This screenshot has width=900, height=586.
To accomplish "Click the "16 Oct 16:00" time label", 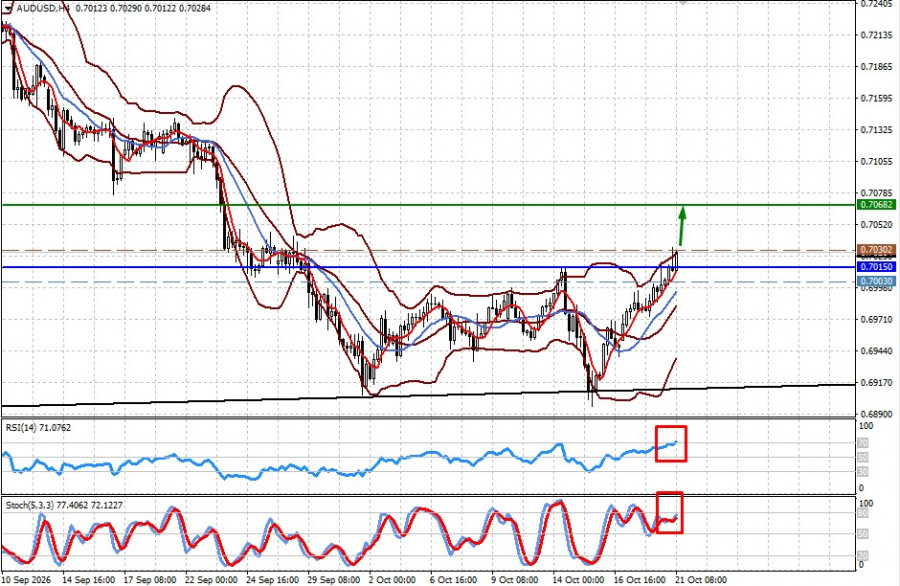I will (x=640, y=580).
